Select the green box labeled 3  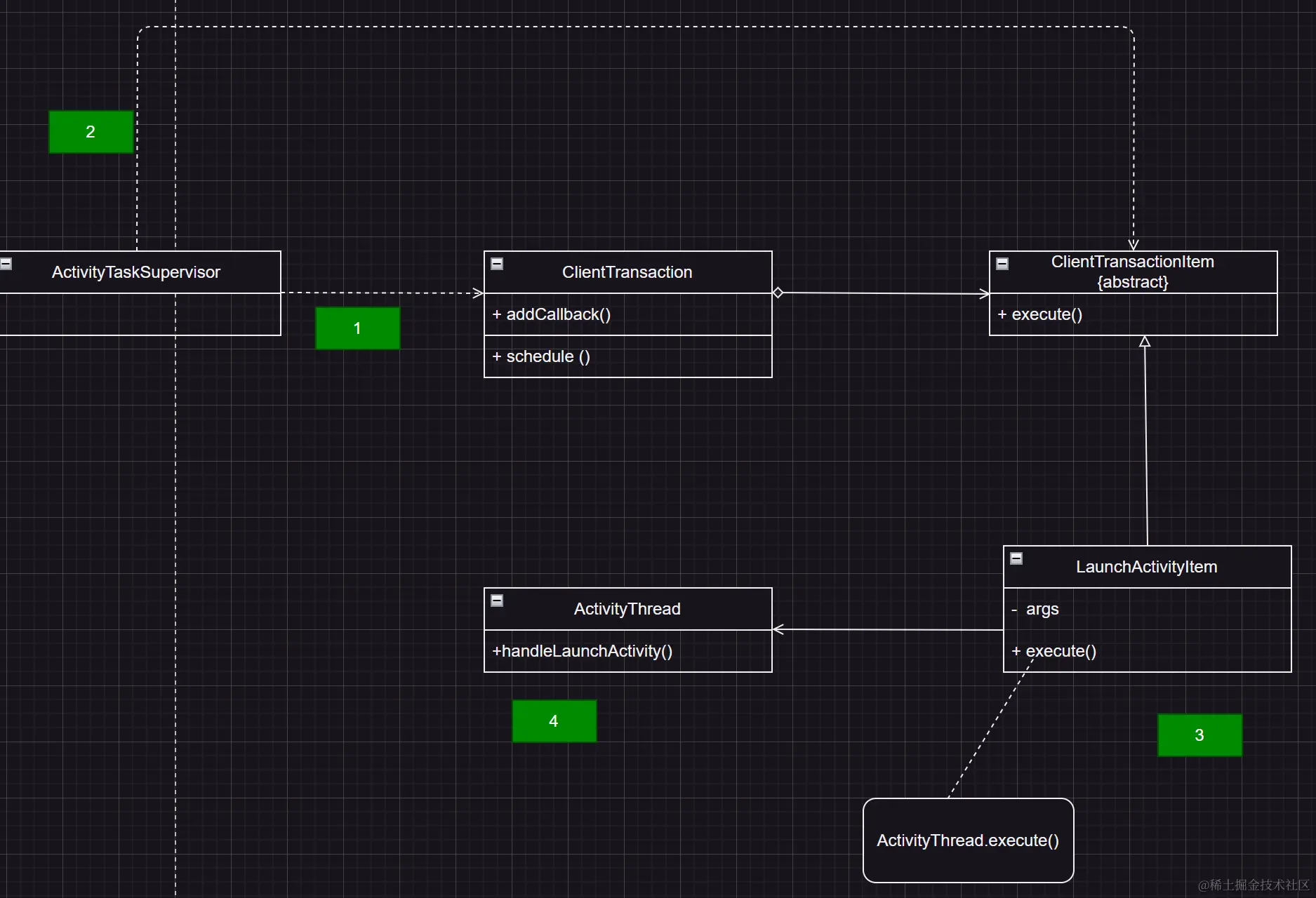click(x=1200, y=735)
